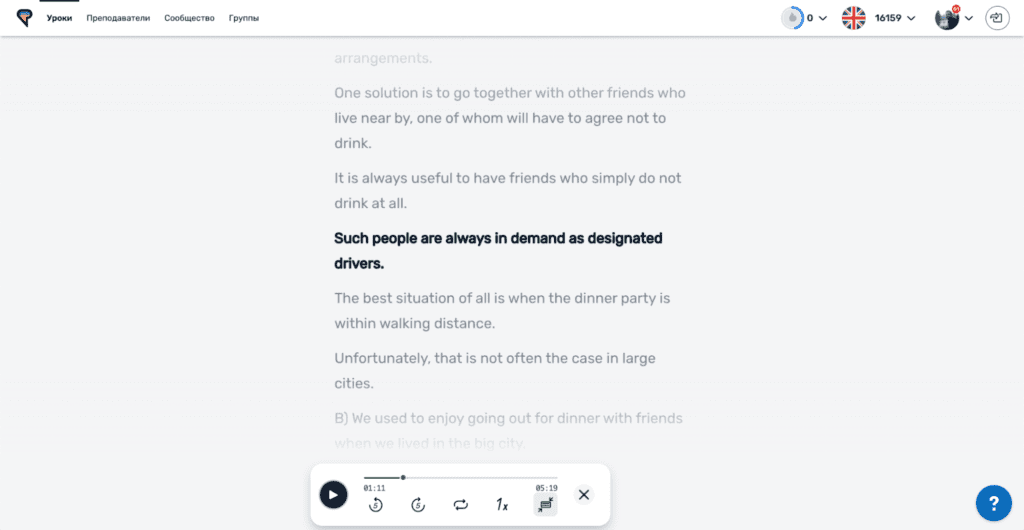Expand the streak flame dropdown

[x=804, y=18]
